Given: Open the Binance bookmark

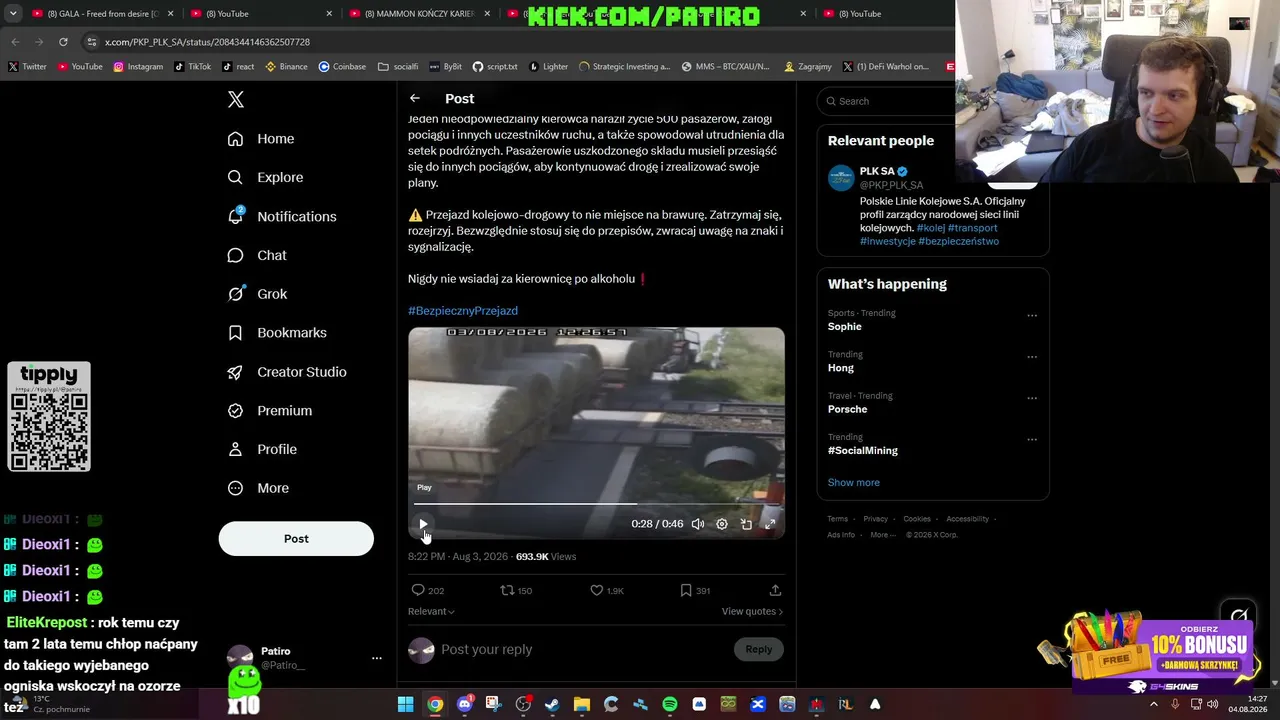Looking at the screenshot, I should point(286,67).
